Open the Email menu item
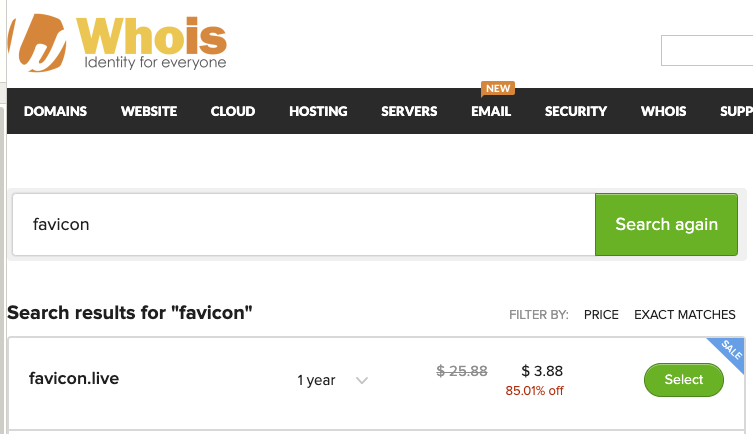This screenshot has width=753, height=434. pyautogui.click(x=491, y=111)
